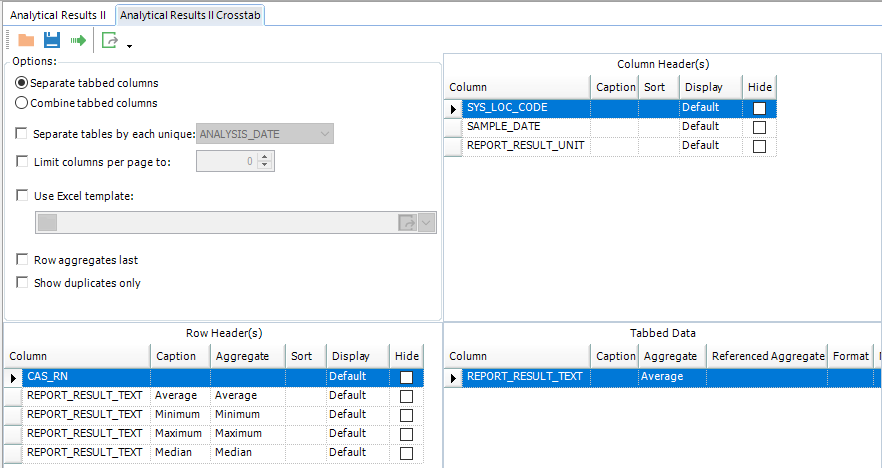Click the green export icon in toolbar
882x468 pixels.
click(109, 40)
